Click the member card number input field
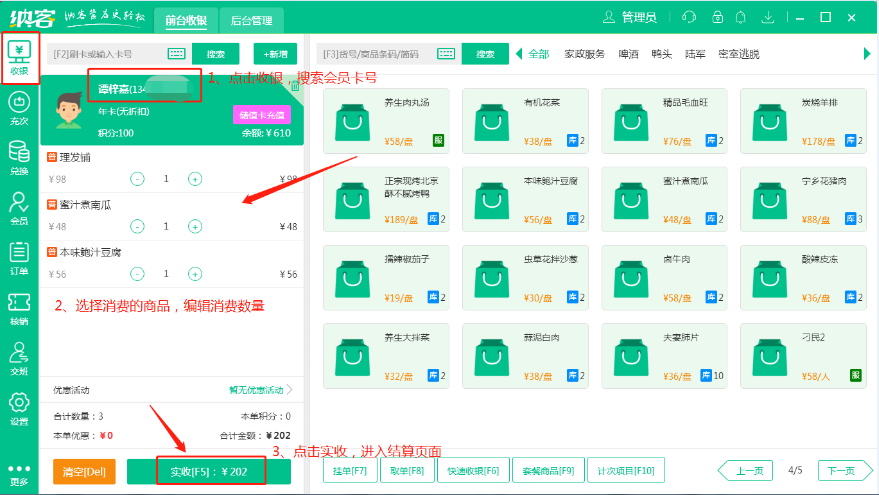The image size is (879, 495). click(x=105, y=54)
